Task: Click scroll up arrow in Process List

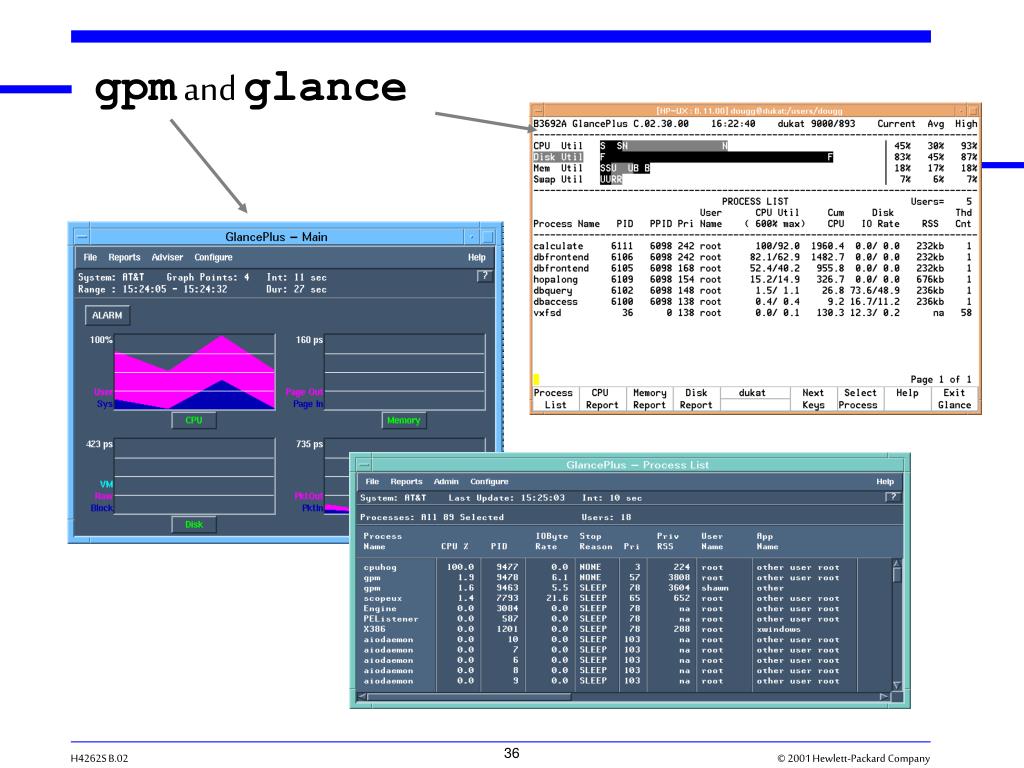Action: (897, 563)
